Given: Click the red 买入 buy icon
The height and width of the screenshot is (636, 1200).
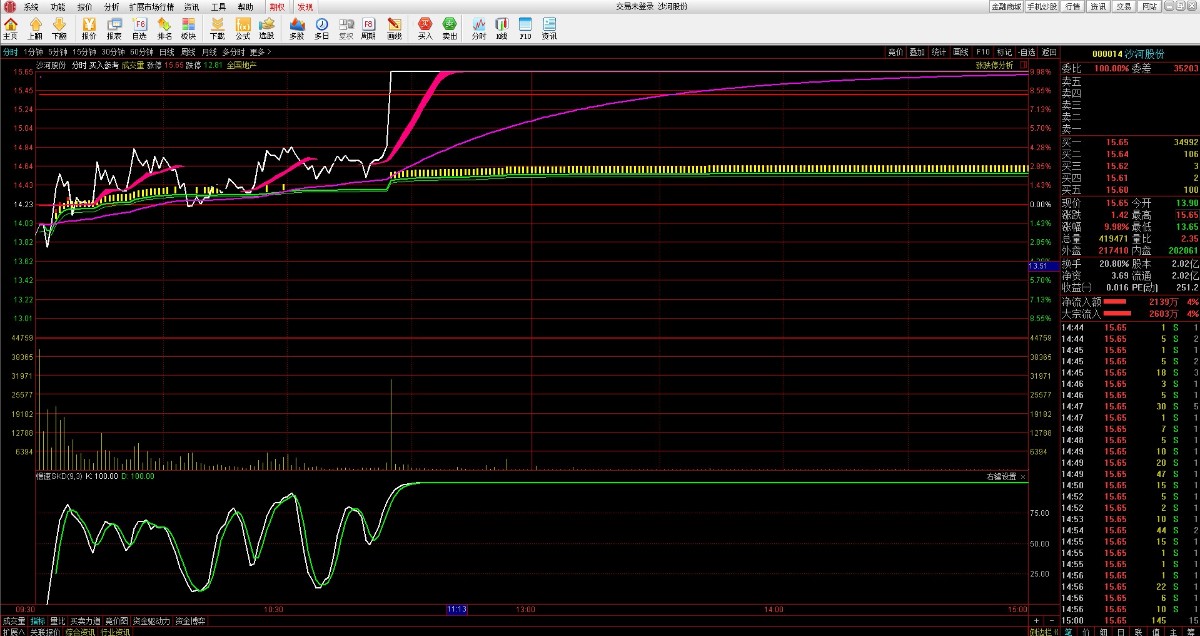Looking at the screenshot, I should [x=424, y=27].
